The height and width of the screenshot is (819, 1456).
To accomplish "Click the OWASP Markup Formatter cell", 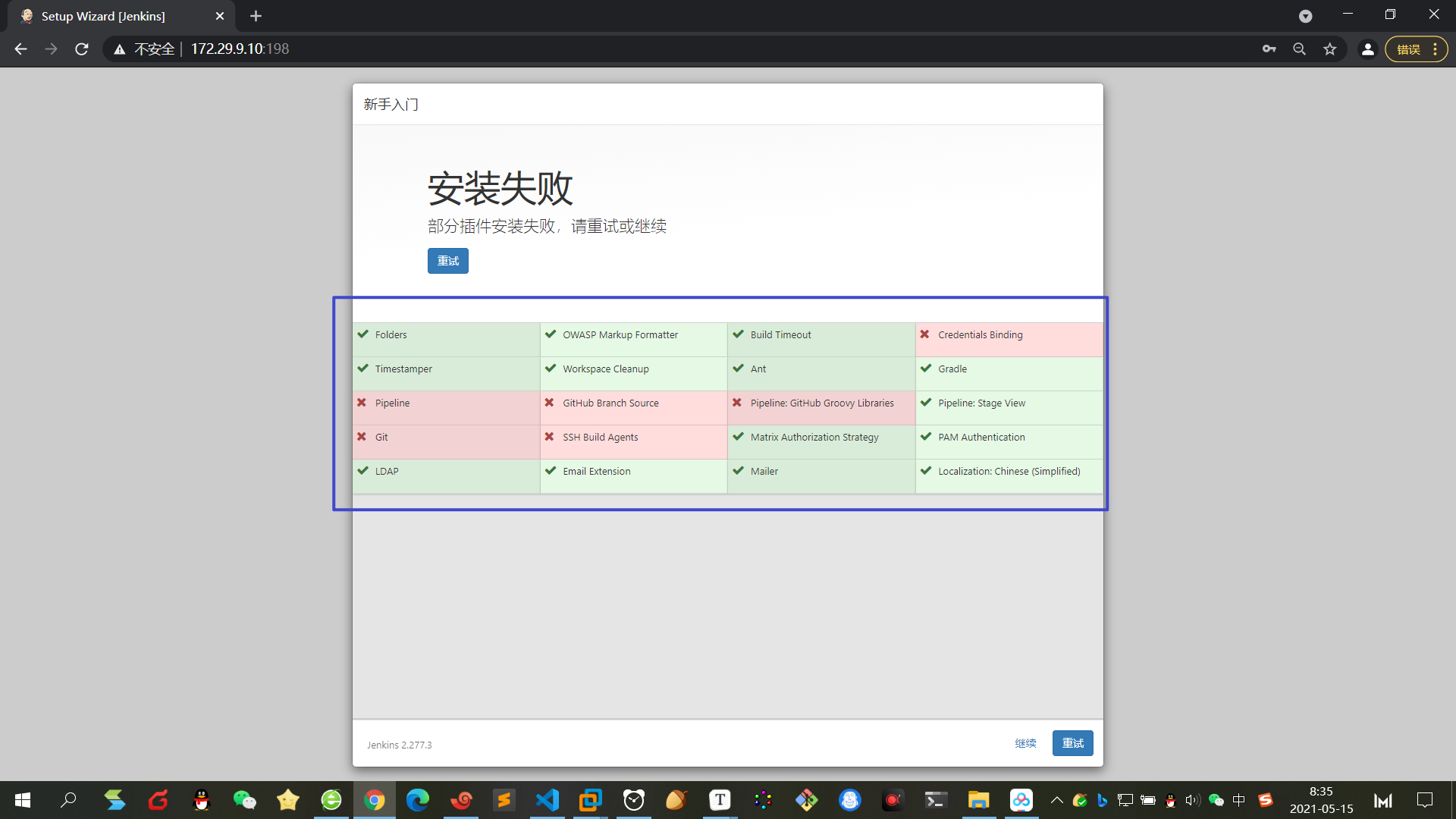I will click(x=633, y=340).
